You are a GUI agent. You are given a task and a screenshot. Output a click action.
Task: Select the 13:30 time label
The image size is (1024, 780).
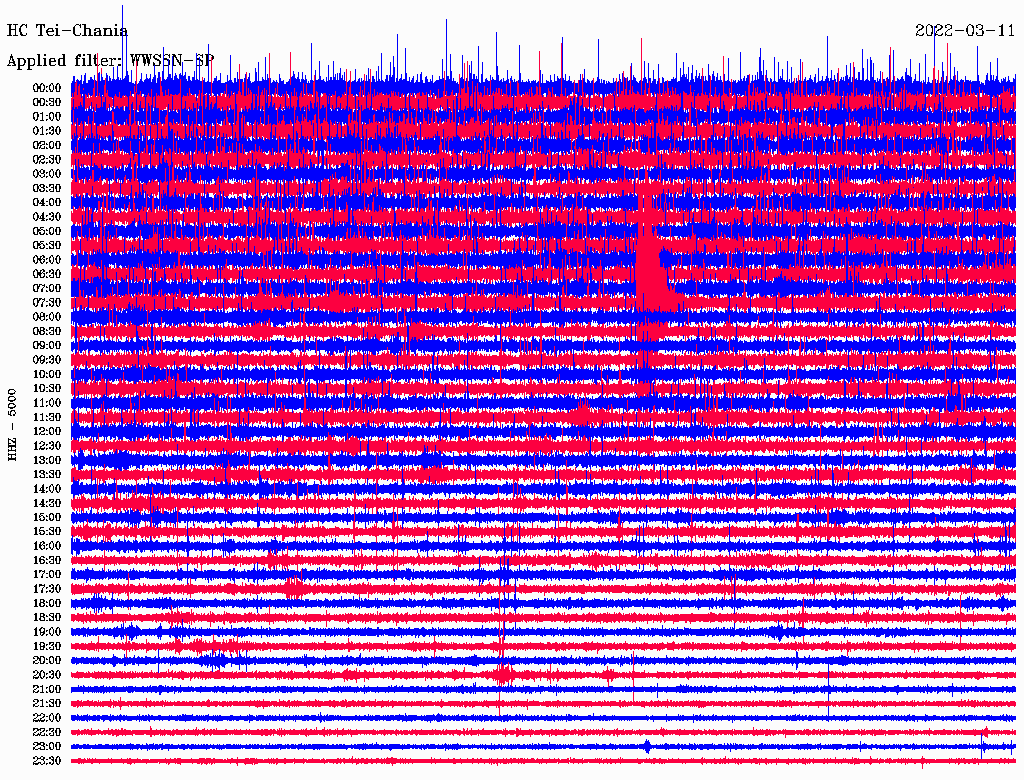click(47, 475)
